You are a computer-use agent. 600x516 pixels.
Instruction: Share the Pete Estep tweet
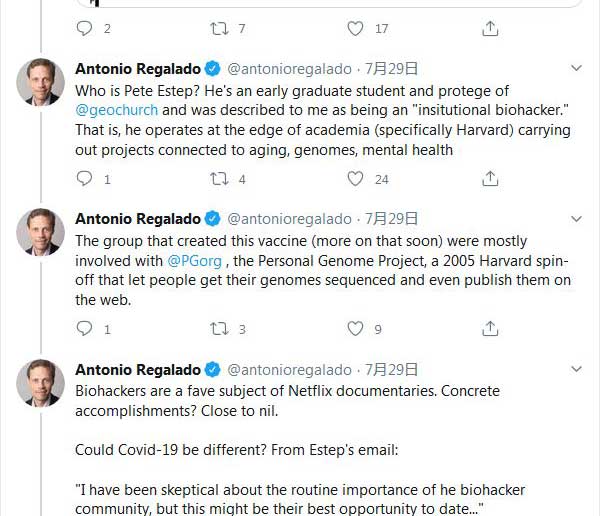(490, 179)
